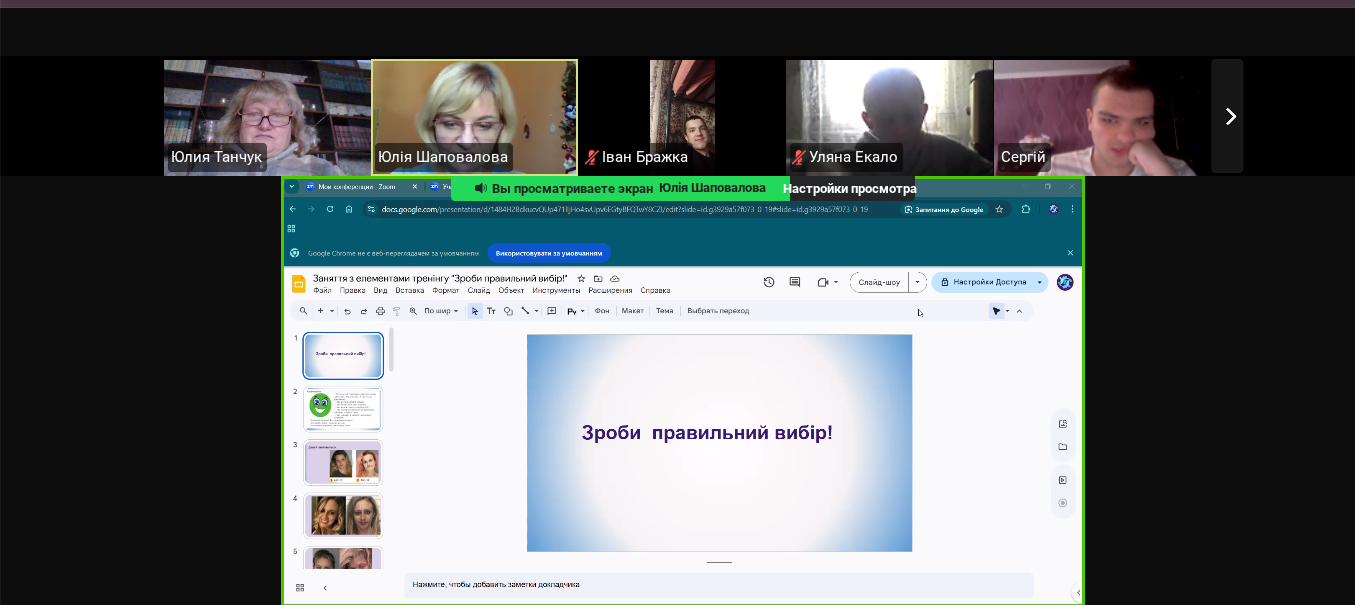Click the insert shape tool icon
The width and height of the screenshot is (1355, 605).
tap(508, 311)
